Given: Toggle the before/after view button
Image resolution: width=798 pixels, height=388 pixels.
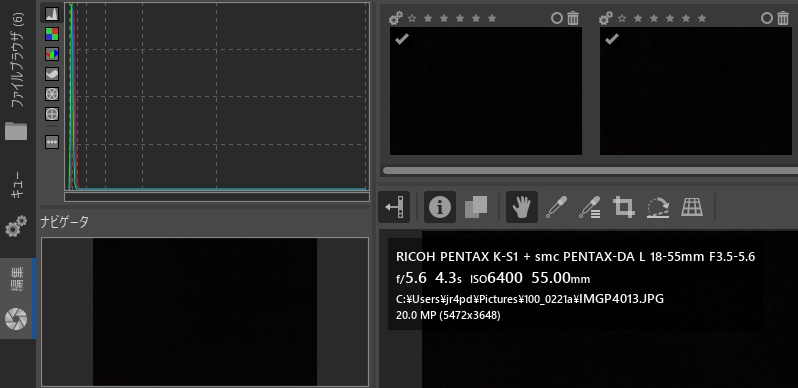Looking at the screenshot, I should click(x=476, y=207).
